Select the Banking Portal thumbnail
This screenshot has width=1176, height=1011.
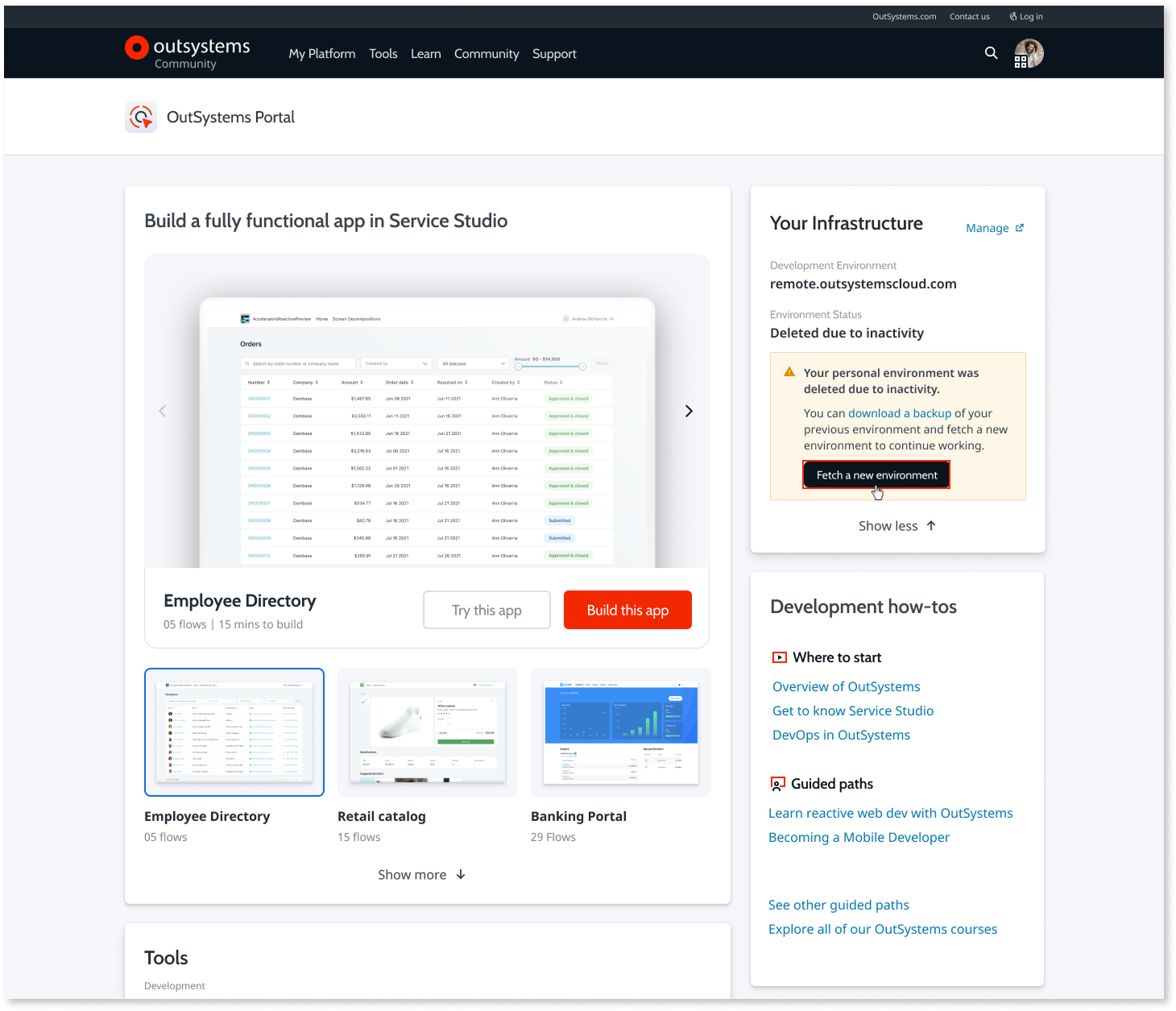[621, 732]
